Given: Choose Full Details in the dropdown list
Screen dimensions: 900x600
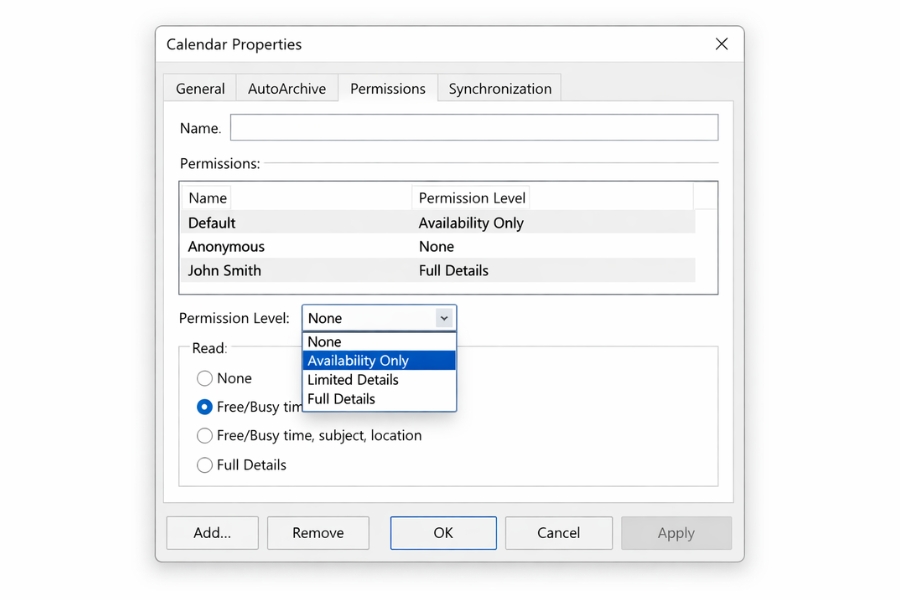Looking at the screenshot, I should pos(379,399).
